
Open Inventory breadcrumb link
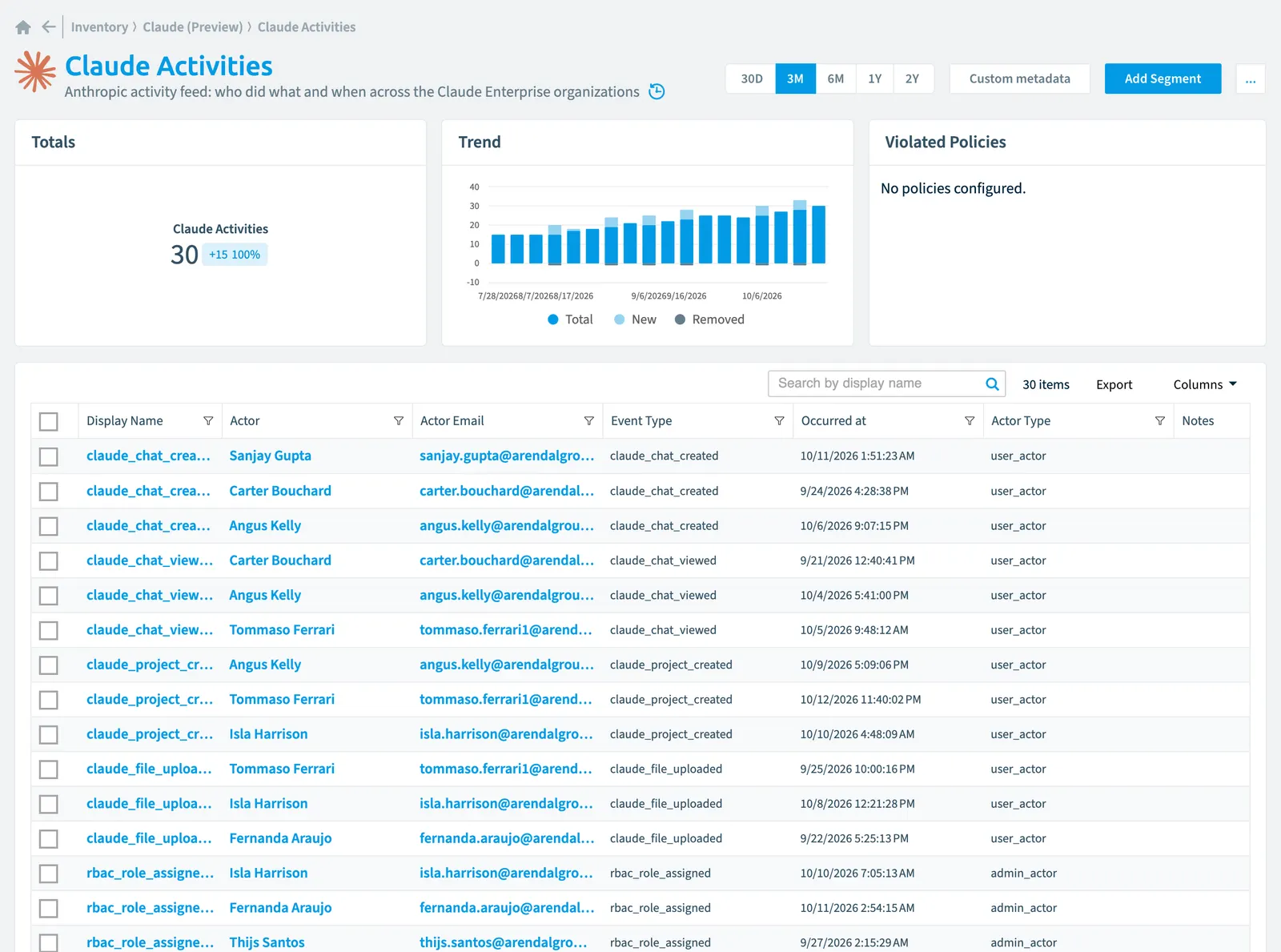coord(99,27)
